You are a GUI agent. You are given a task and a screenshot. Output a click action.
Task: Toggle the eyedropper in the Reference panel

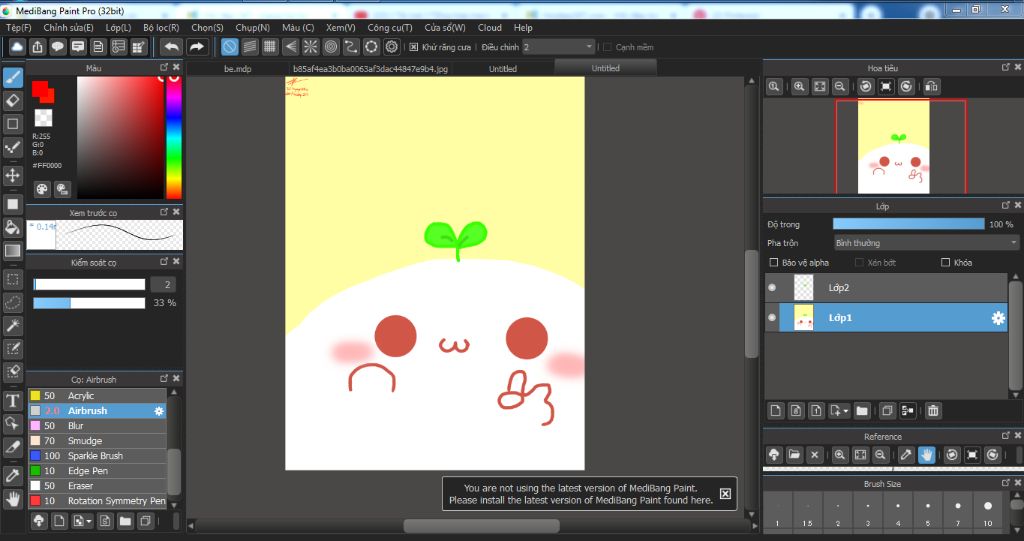pyautogui.click(x=906, y=455)
